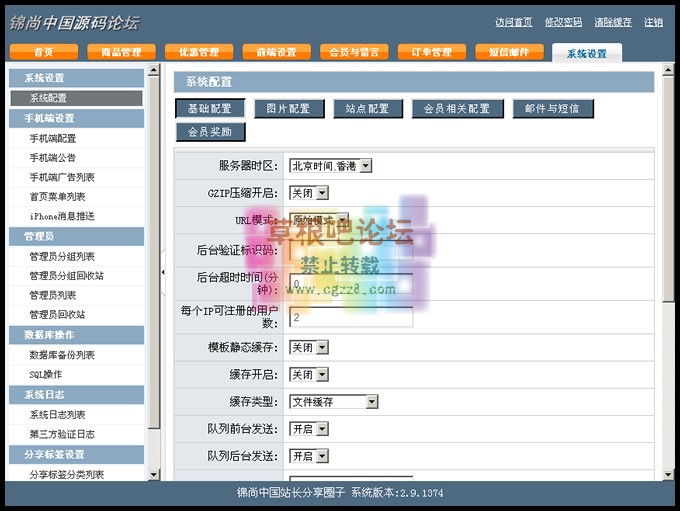
Task: Select 系统配置 in the sidebar
Action: 76,98
